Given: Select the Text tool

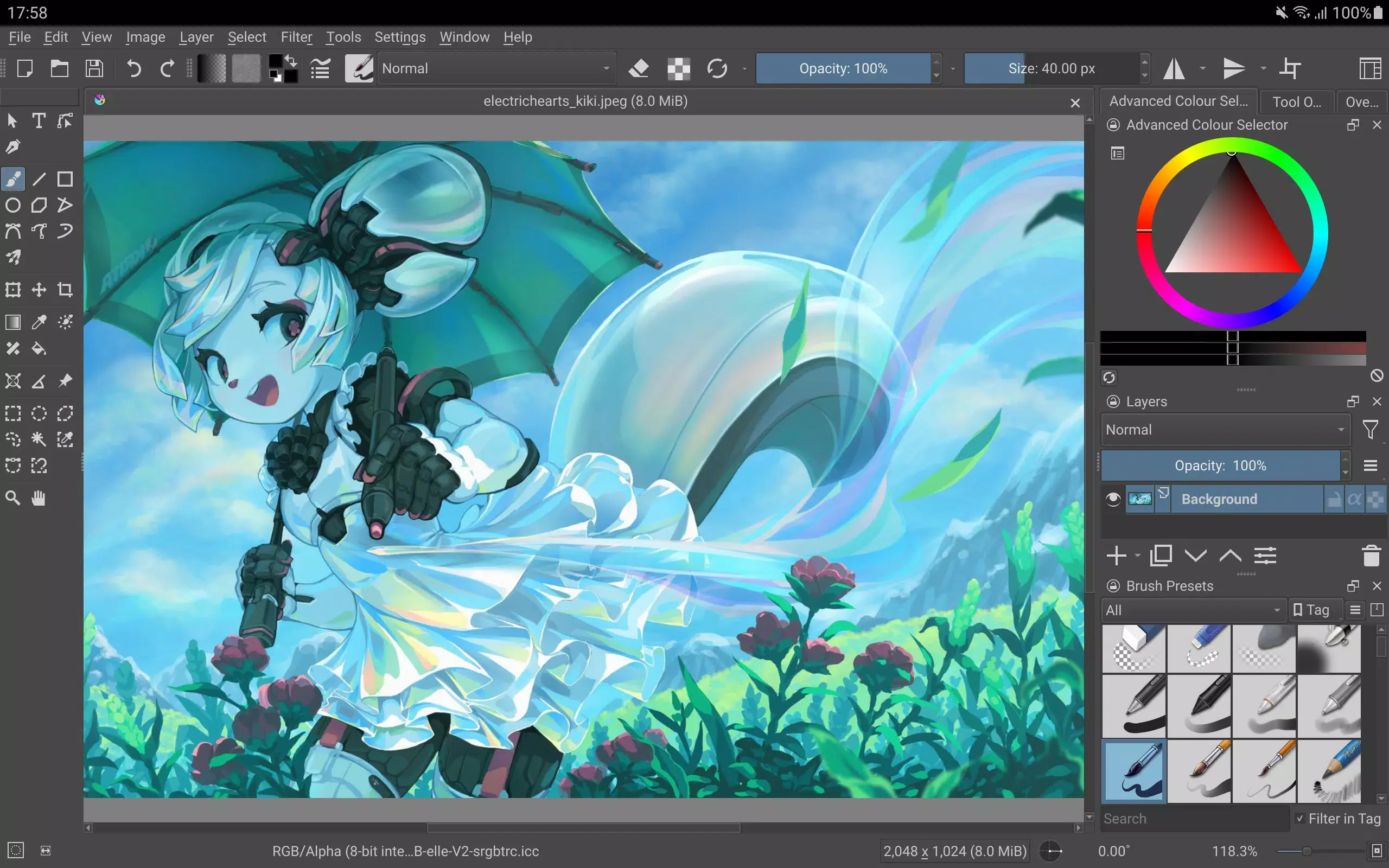Looking at the screenshot, I should [39, 120].
